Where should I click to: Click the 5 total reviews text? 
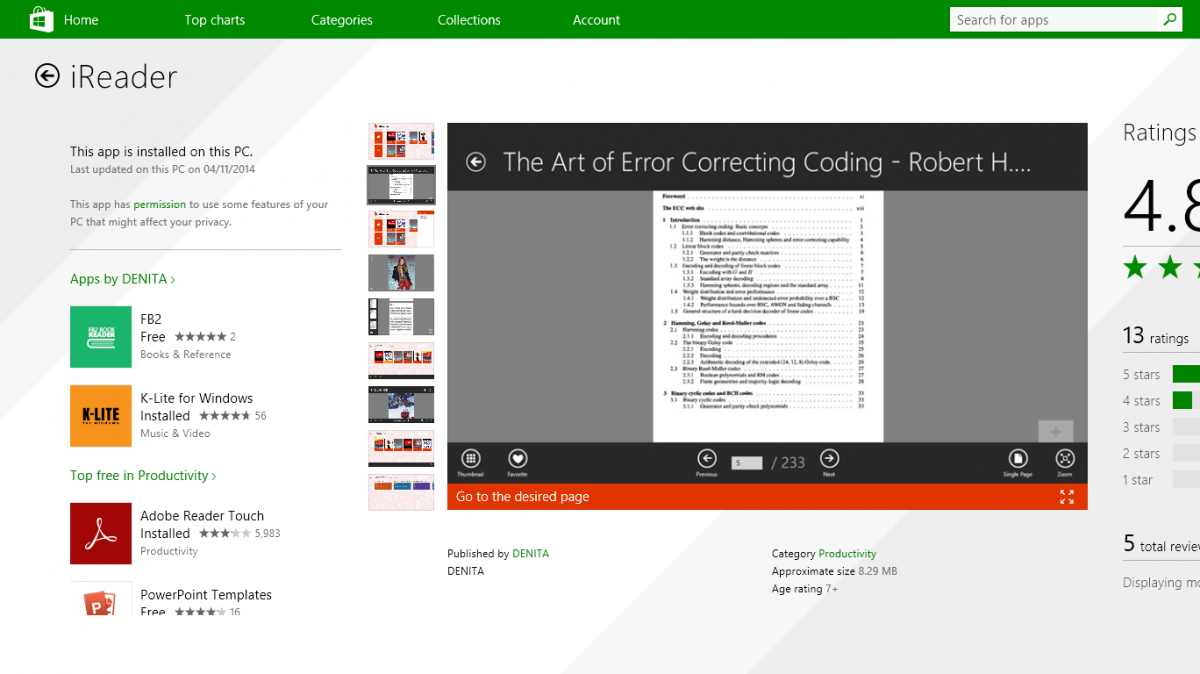[x=1161, y=544]
